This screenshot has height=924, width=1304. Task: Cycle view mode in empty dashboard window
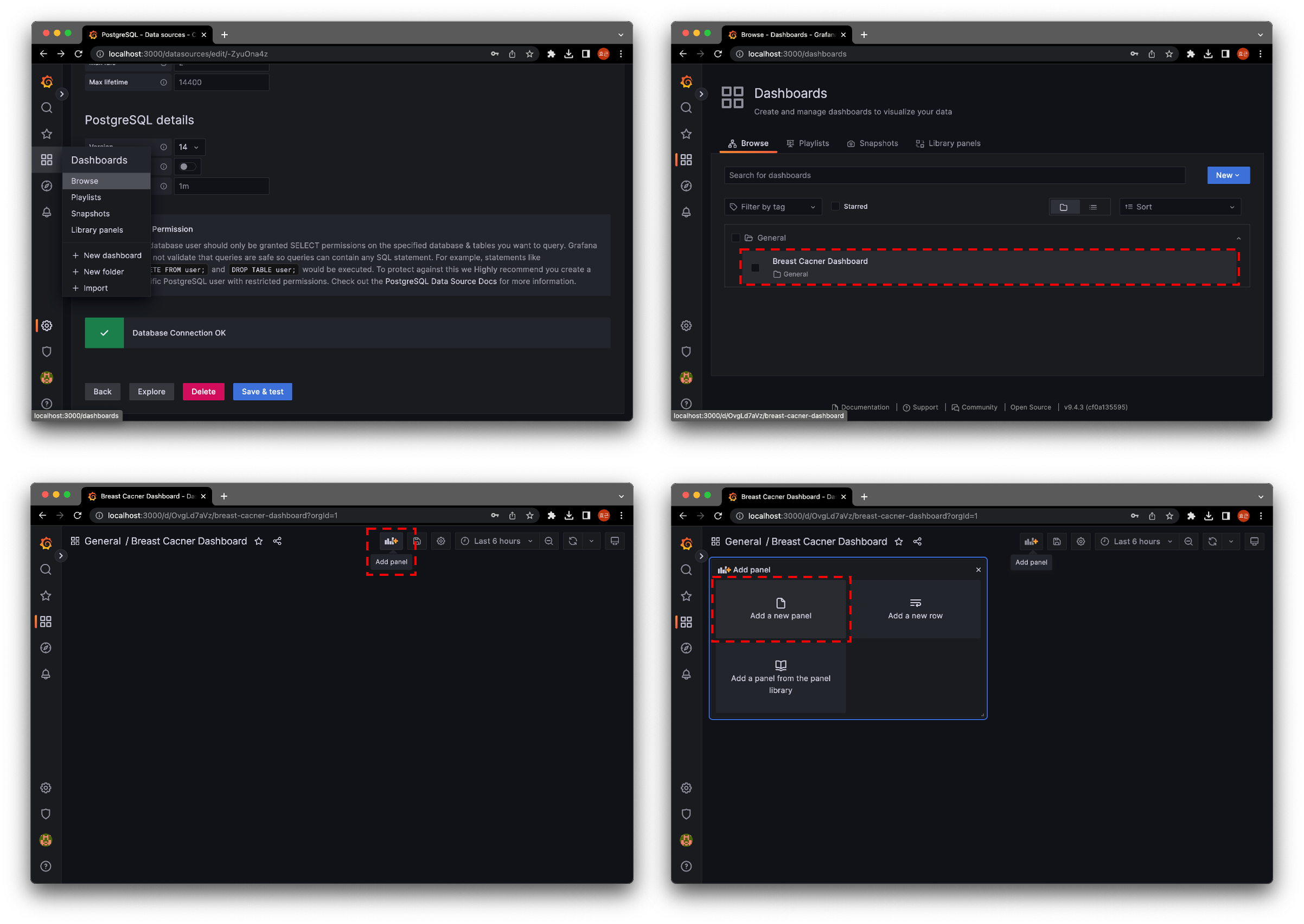pyautogui.click(x=615, y=541)
